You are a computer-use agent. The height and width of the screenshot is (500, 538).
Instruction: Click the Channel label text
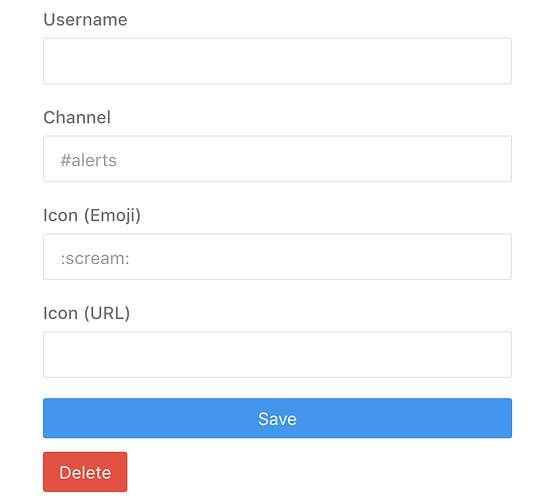coord(77,117)
